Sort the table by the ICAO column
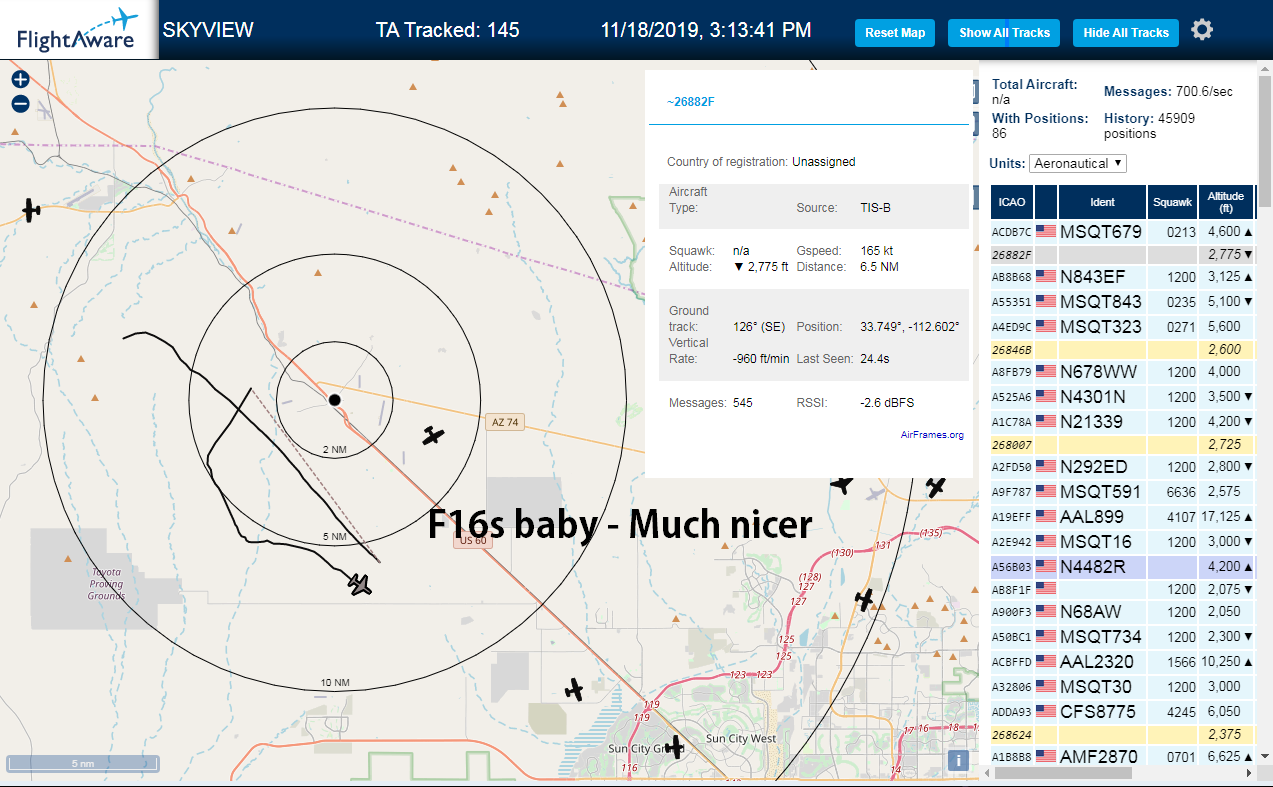Screen dimensions: 1273x787 pos(1012,202)
